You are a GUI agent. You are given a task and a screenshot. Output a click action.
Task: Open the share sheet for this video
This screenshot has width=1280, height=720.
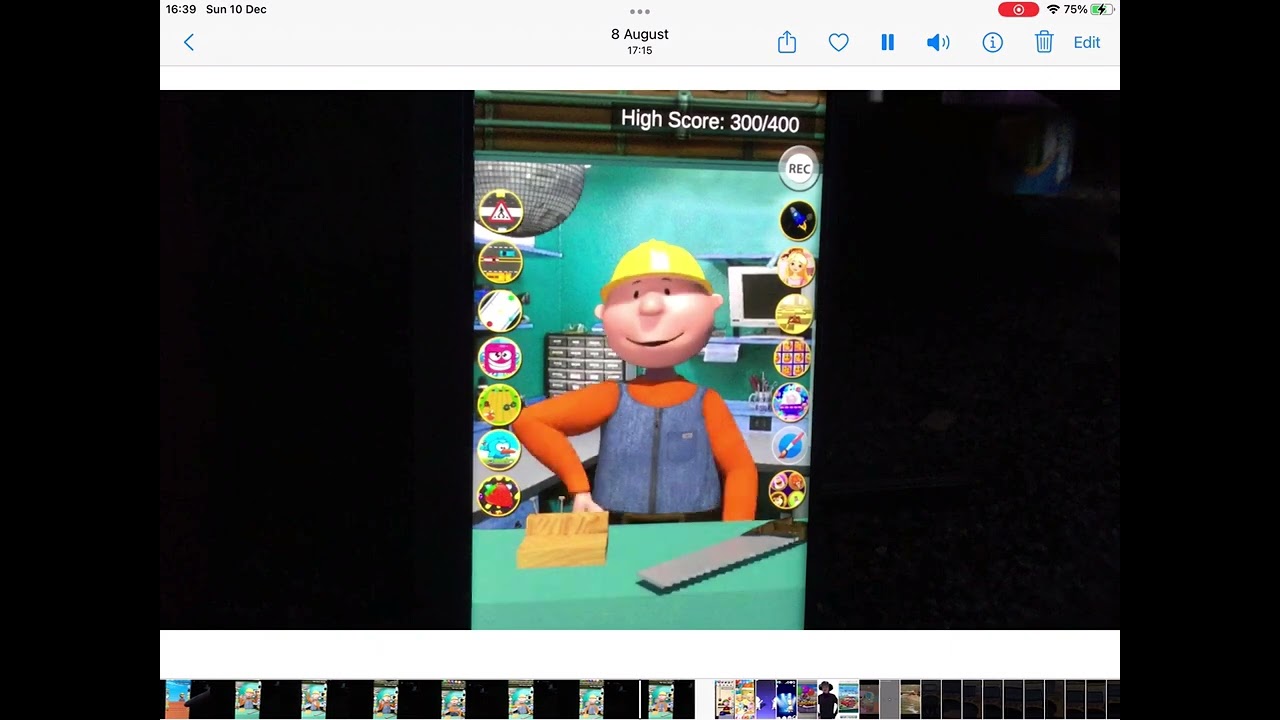click(x=787, y=42)
